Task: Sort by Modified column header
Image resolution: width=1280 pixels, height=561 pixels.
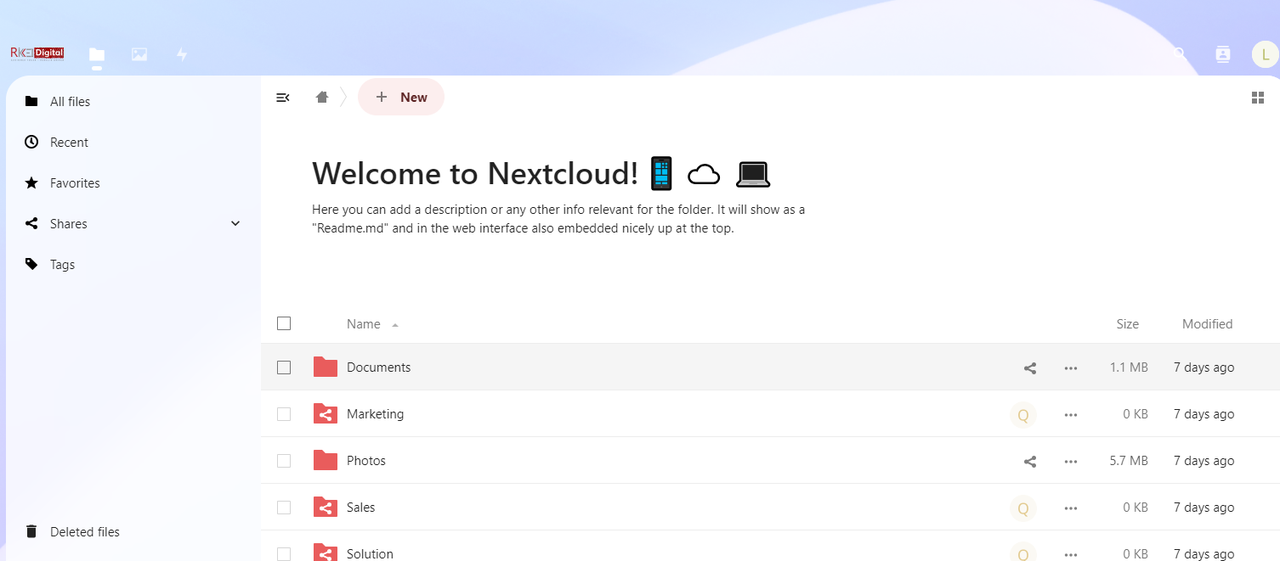Action: [x=1207, y=324]
